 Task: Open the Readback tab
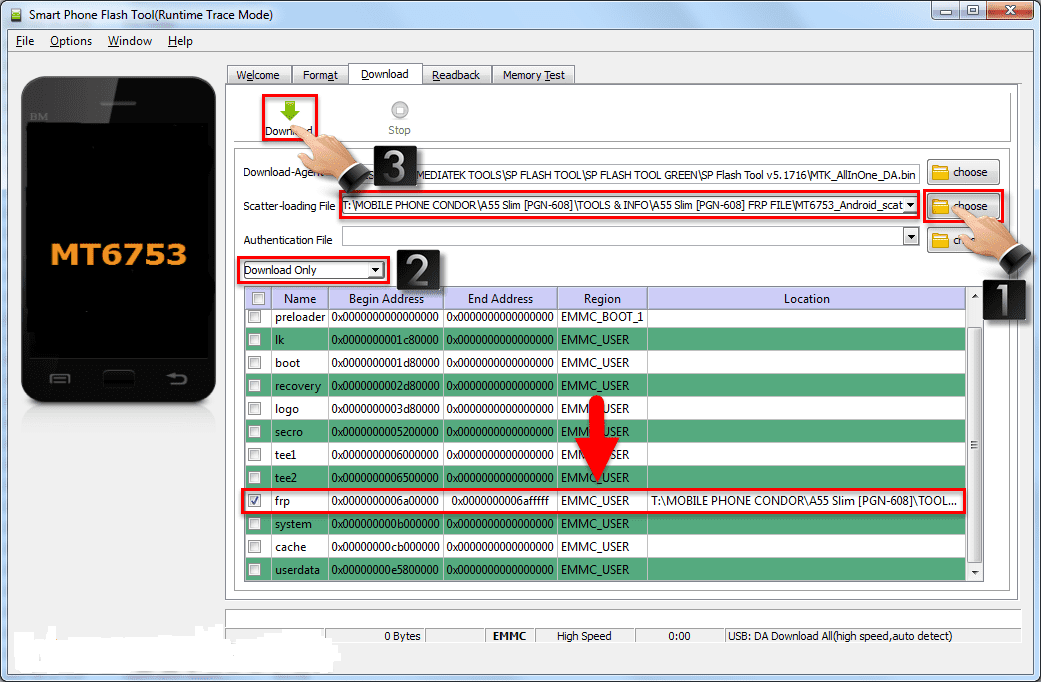456,75
